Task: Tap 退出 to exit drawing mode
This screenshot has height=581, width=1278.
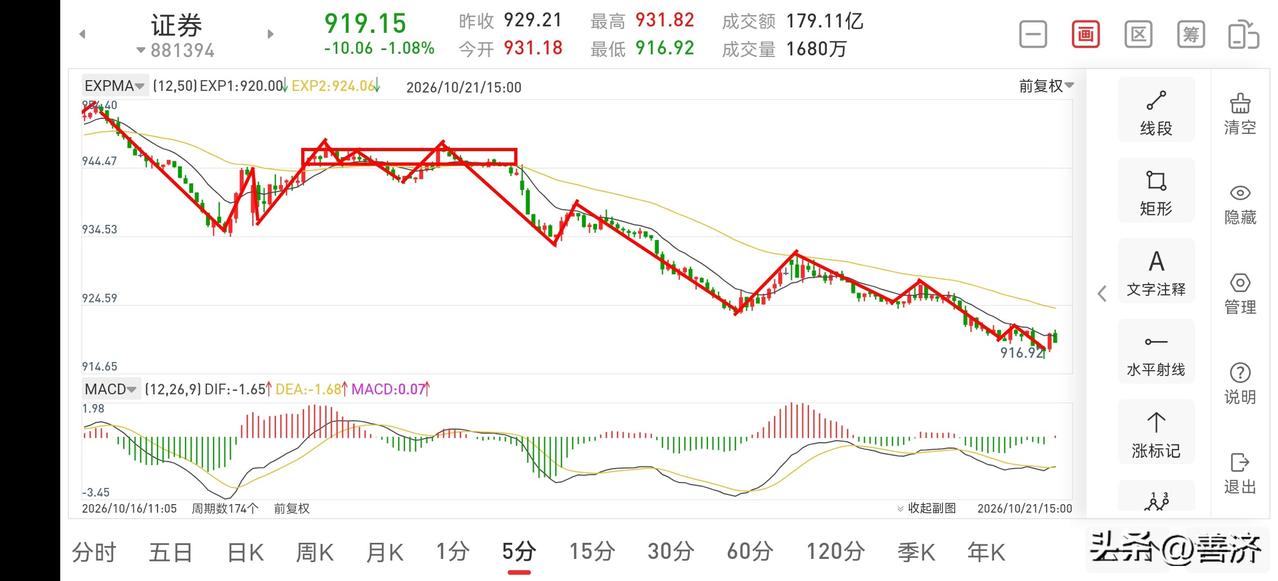Action: coord(1240,473)
